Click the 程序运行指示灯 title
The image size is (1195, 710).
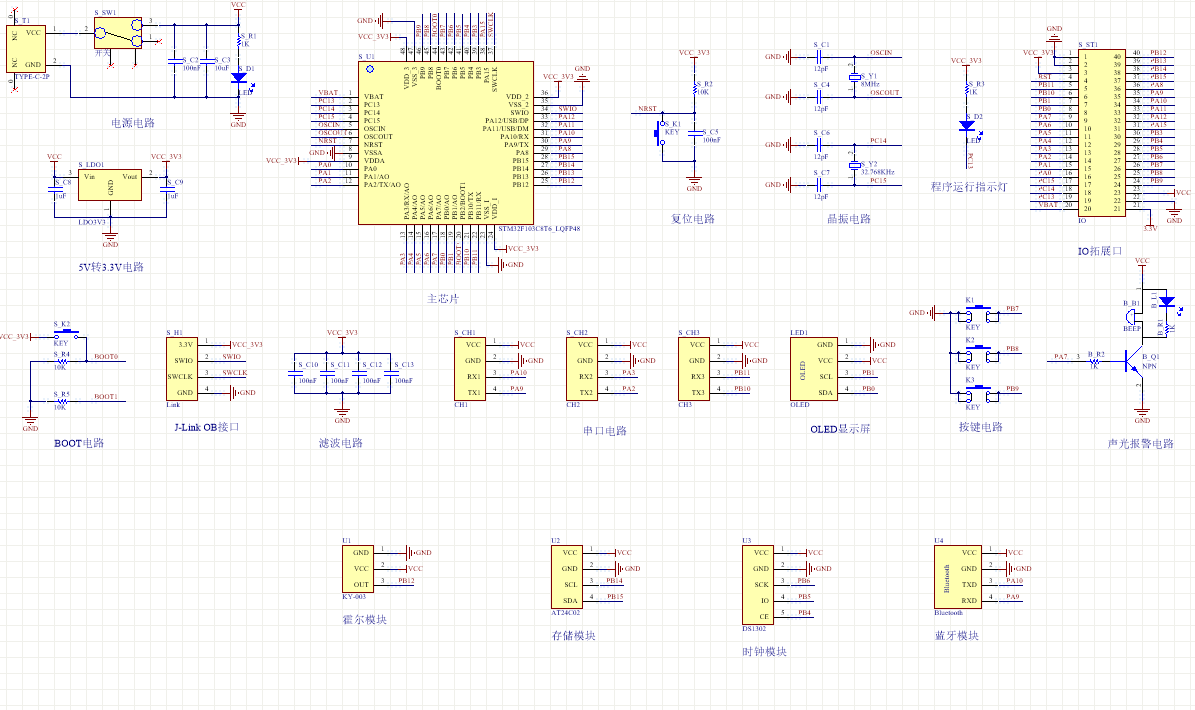point(969,187)
